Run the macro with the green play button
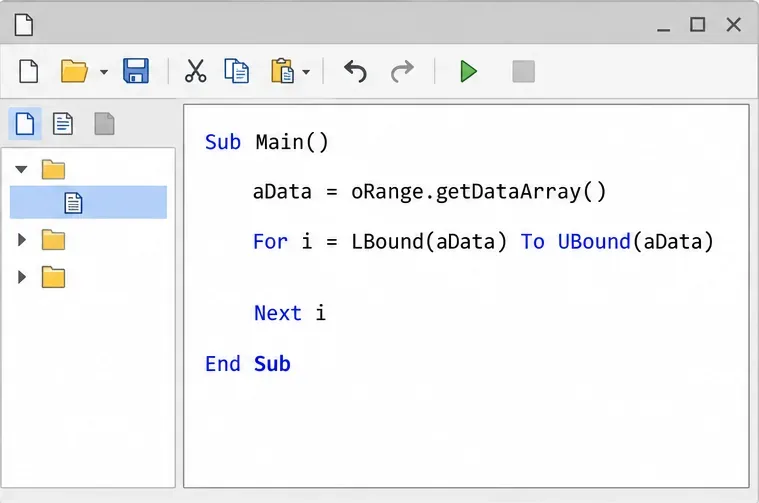The width and height of the screenshot is (759, 503). (x=468, y=72)
